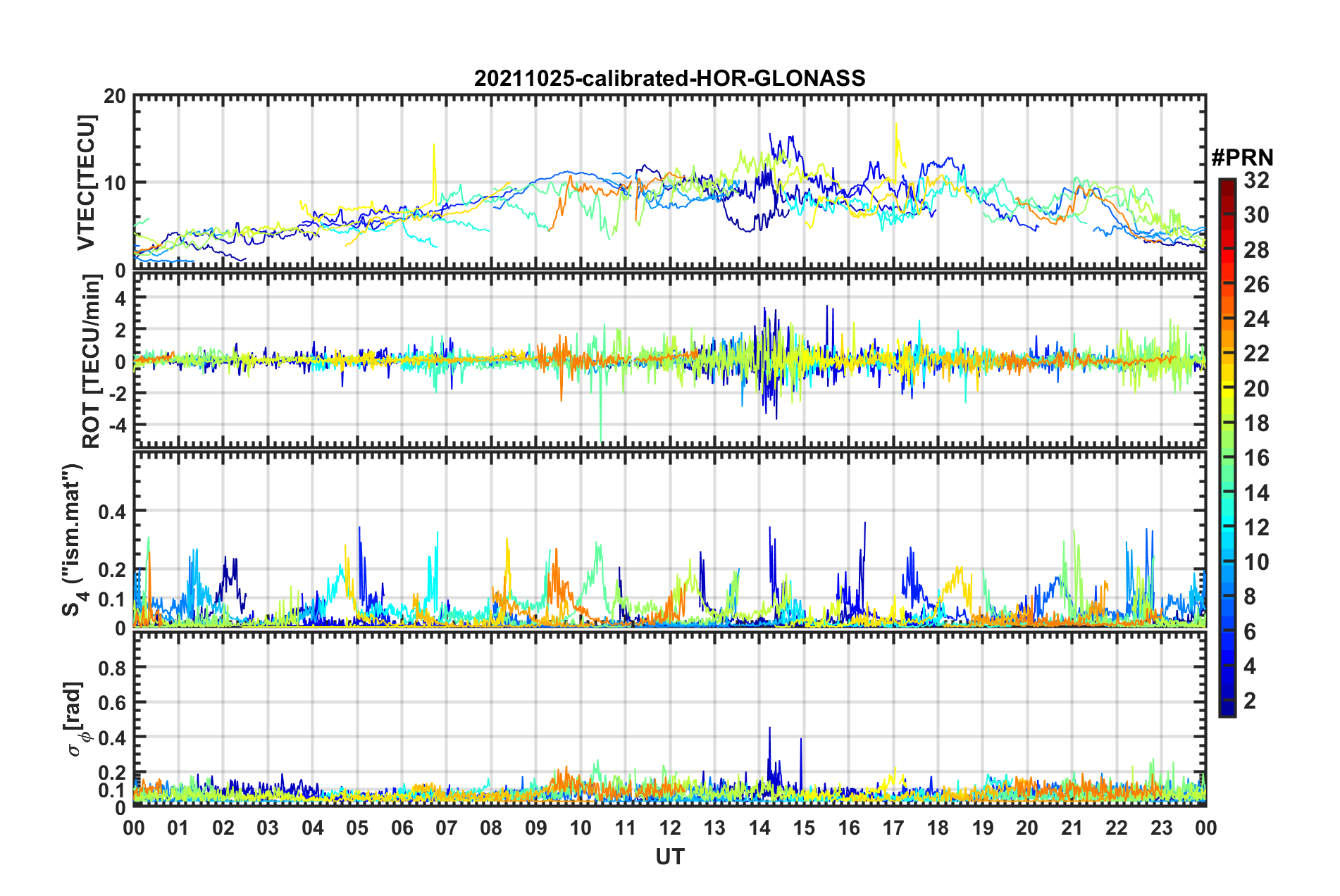Pick the "21" hour tick on the UT axis
1340x896 pixels.
click(x=1072, y=827)
